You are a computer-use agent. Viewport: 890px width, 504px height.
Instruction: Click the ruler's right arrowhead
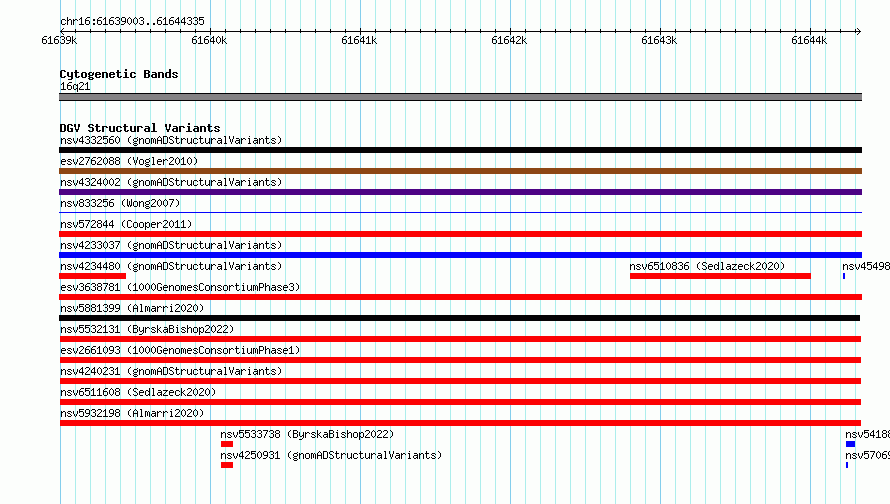pyautogui.click(x=858, y=31)
